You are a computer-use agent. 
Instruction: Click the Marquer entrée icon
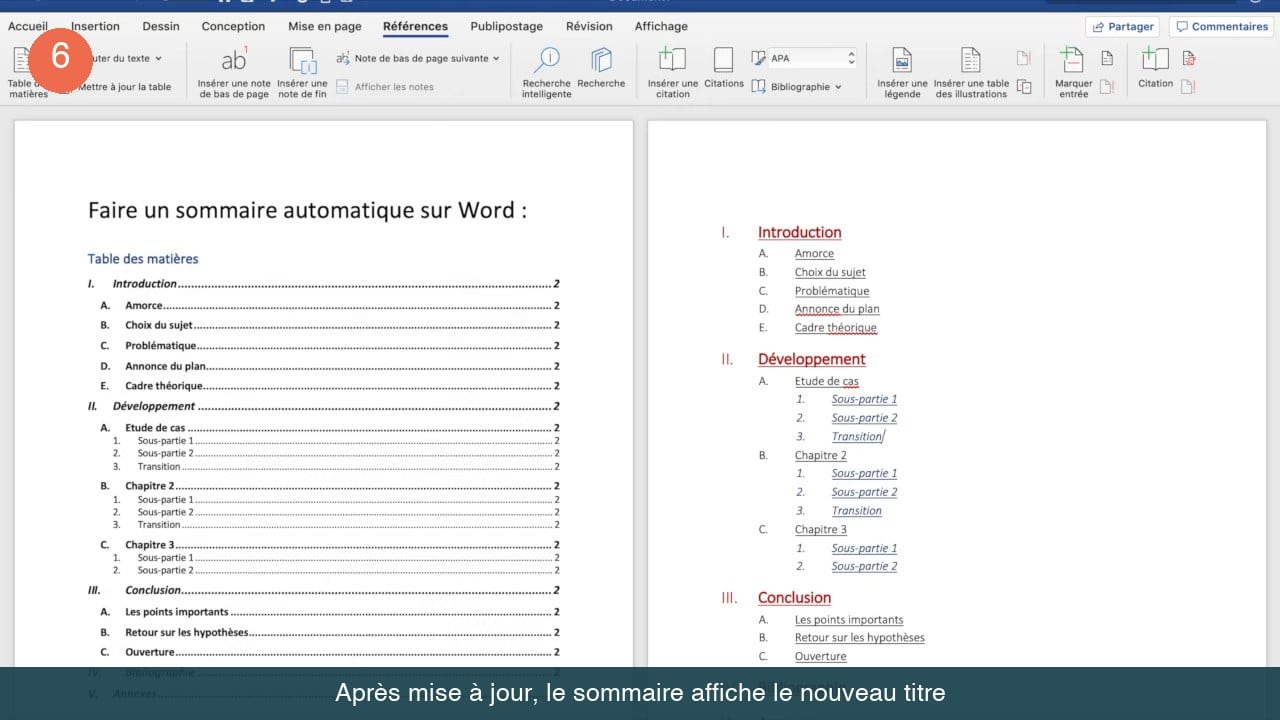[1072, 60]
